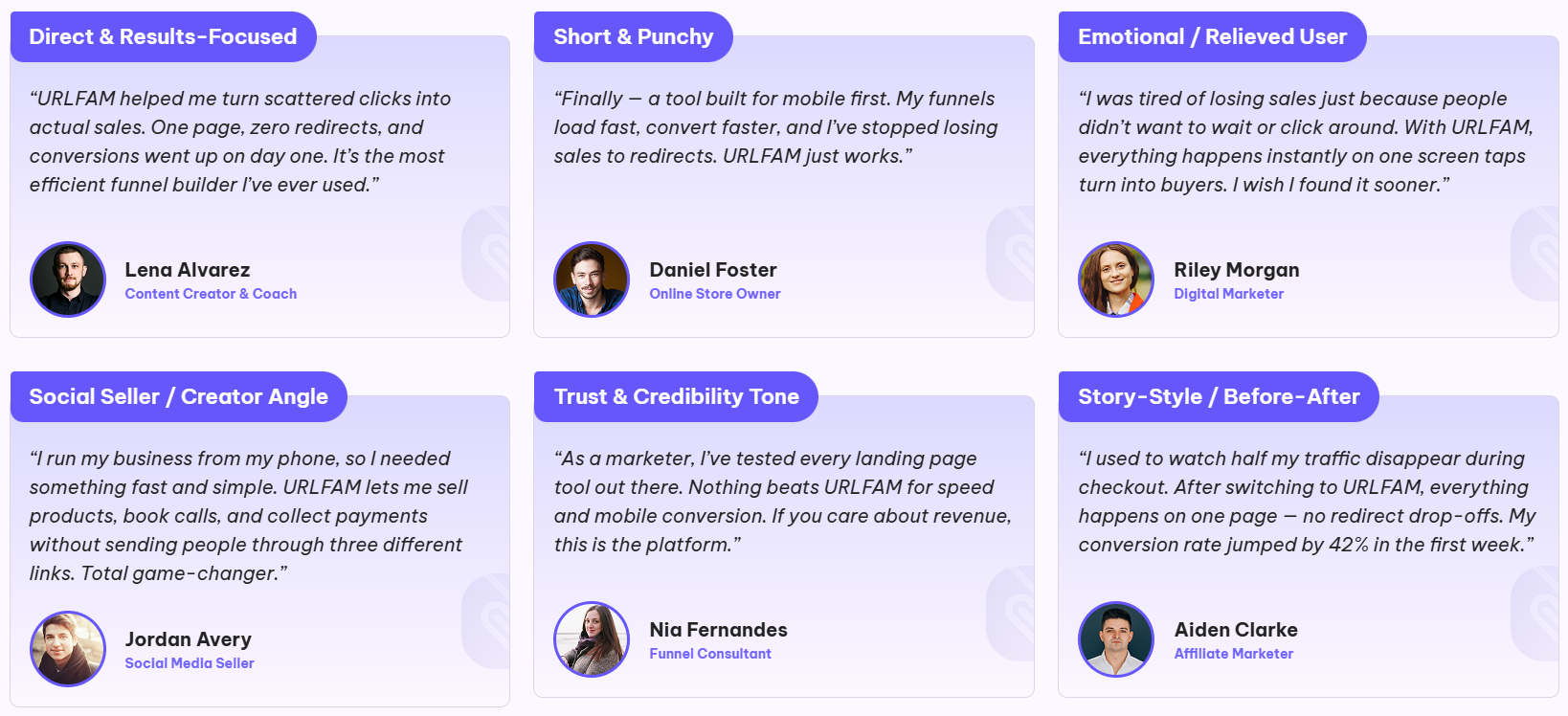Click the name "Jordan Avery"
This screenshot has width=1568, height=716.
click(x=189, y=639)
